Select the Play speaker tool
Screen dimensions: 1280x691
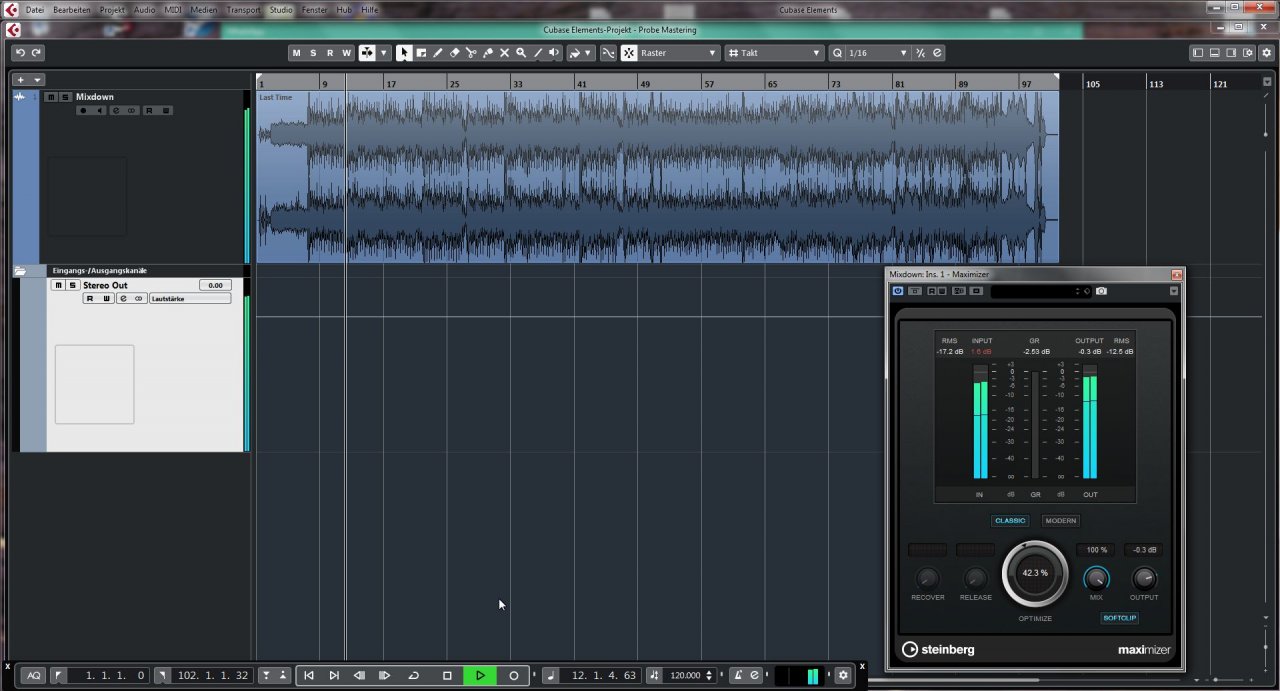(x=554, y=53)
